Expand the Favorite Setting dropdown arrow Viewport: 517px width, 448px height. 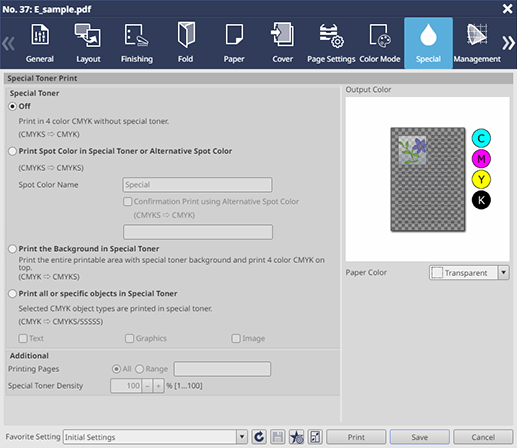[242, 437]
